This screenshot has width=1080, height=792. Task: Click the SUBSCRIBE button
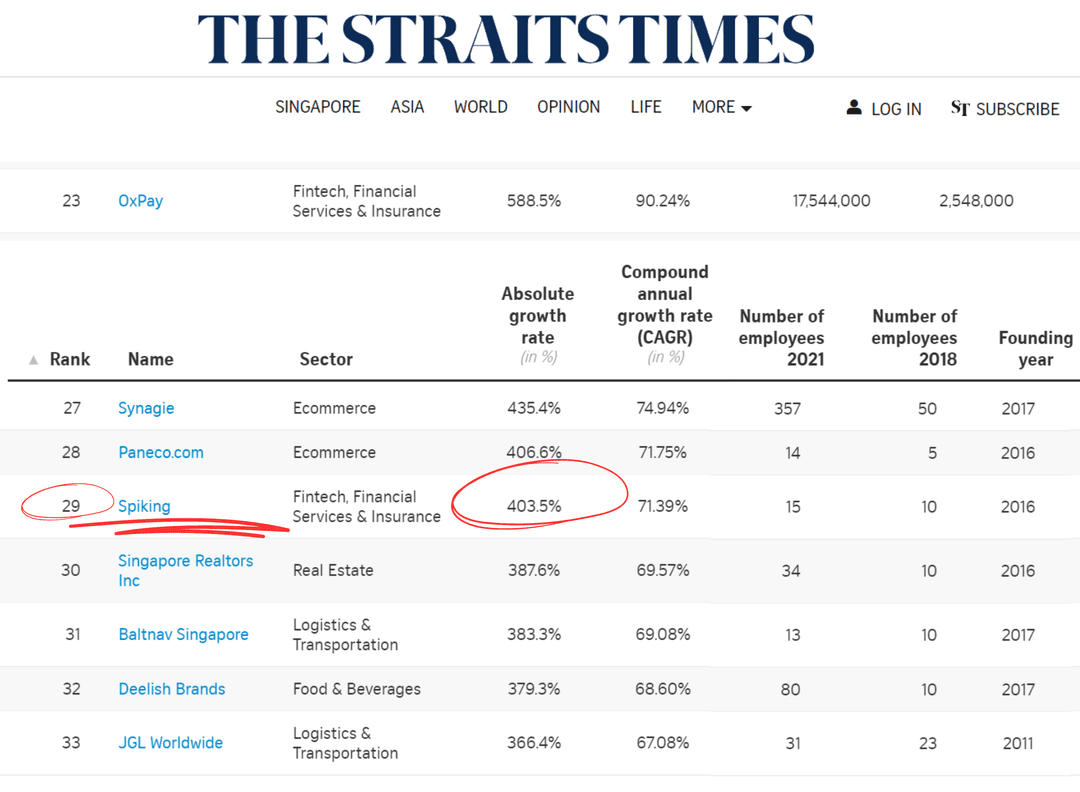click(1017, 109)
